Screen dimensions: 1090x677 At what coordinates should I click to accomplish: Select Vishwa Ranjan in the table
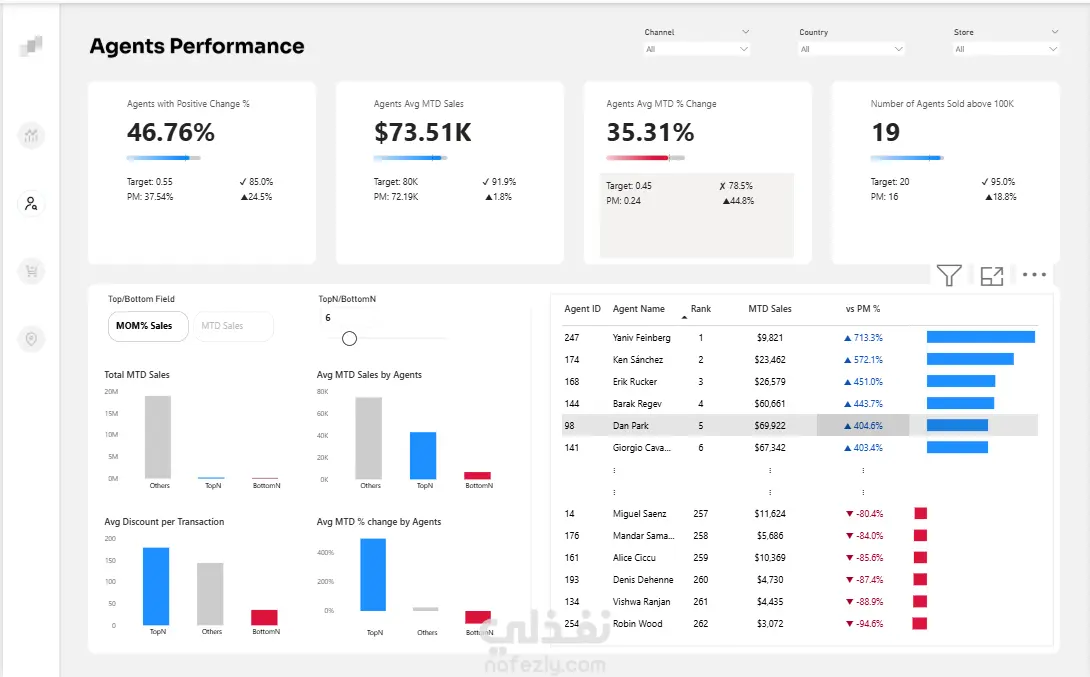coord(642,602)
